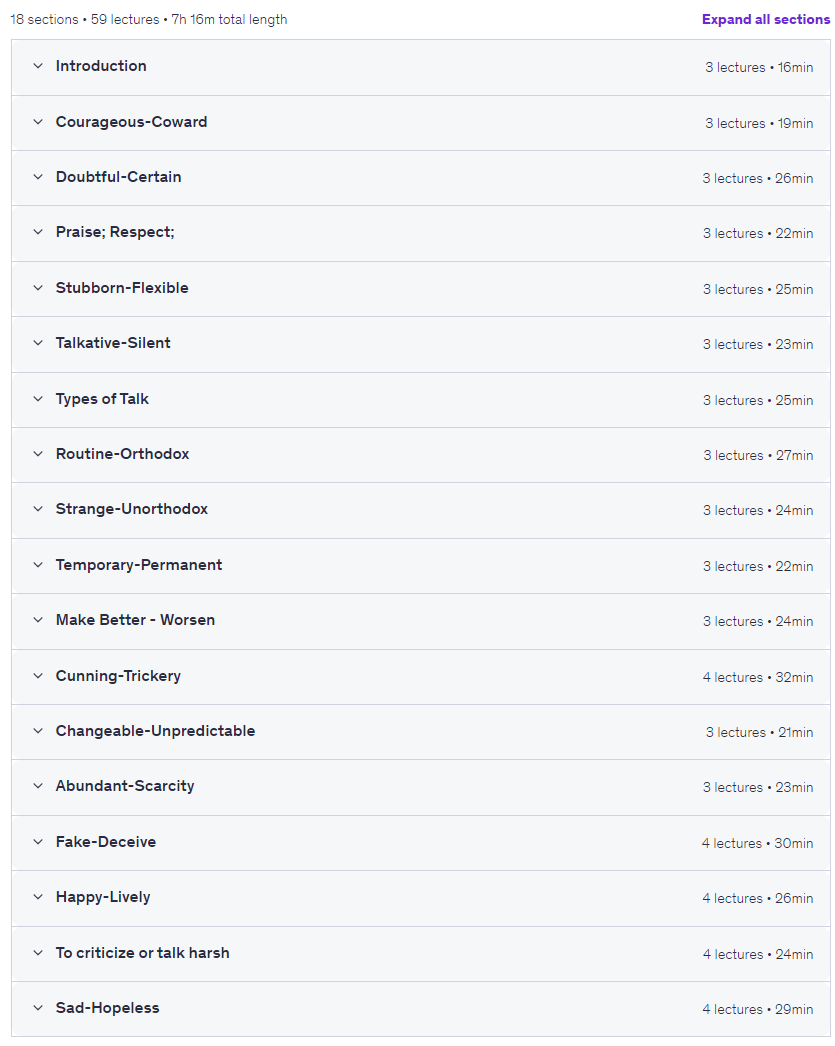Click the Sad-Hopeless 4 lectures 29min label

coord(757,1009)
